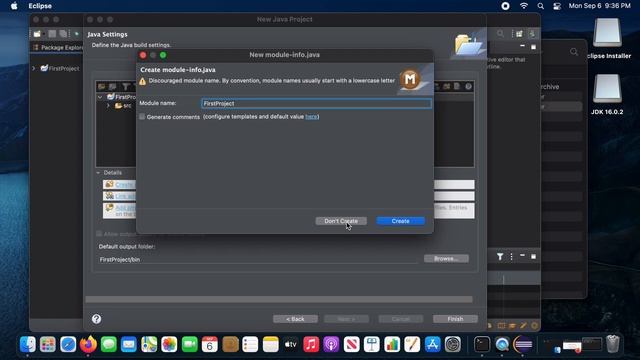
Task: Launch Firefox from the dock
Action: [88, 344]
